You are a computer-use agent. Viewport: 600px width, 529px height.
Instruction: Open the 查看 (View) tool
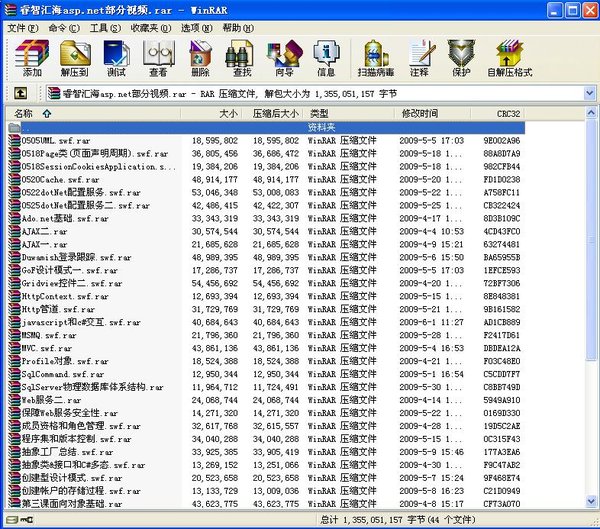tap(158, 58)
